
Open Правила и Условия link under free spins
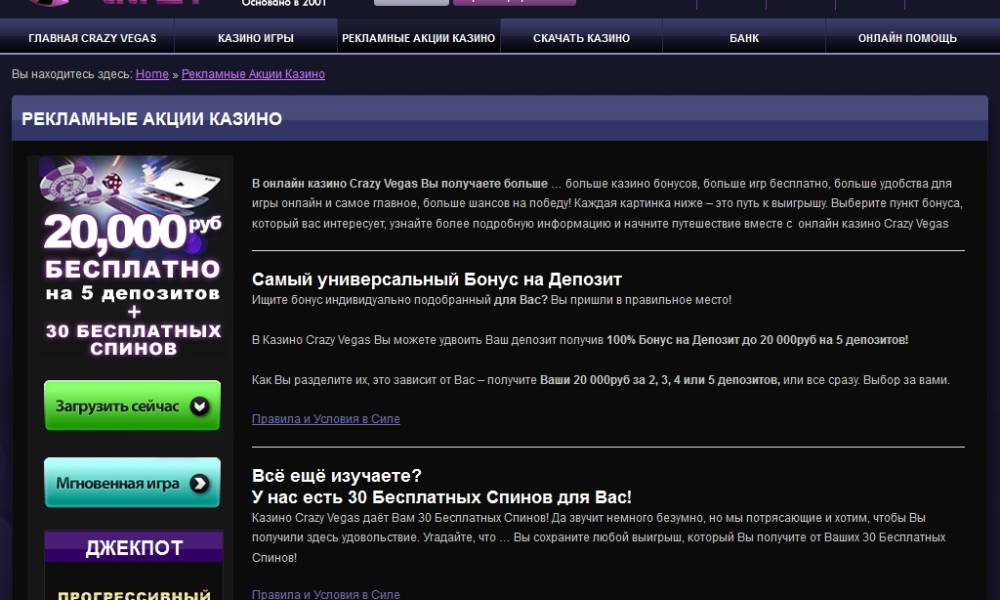tap(326, 594)
